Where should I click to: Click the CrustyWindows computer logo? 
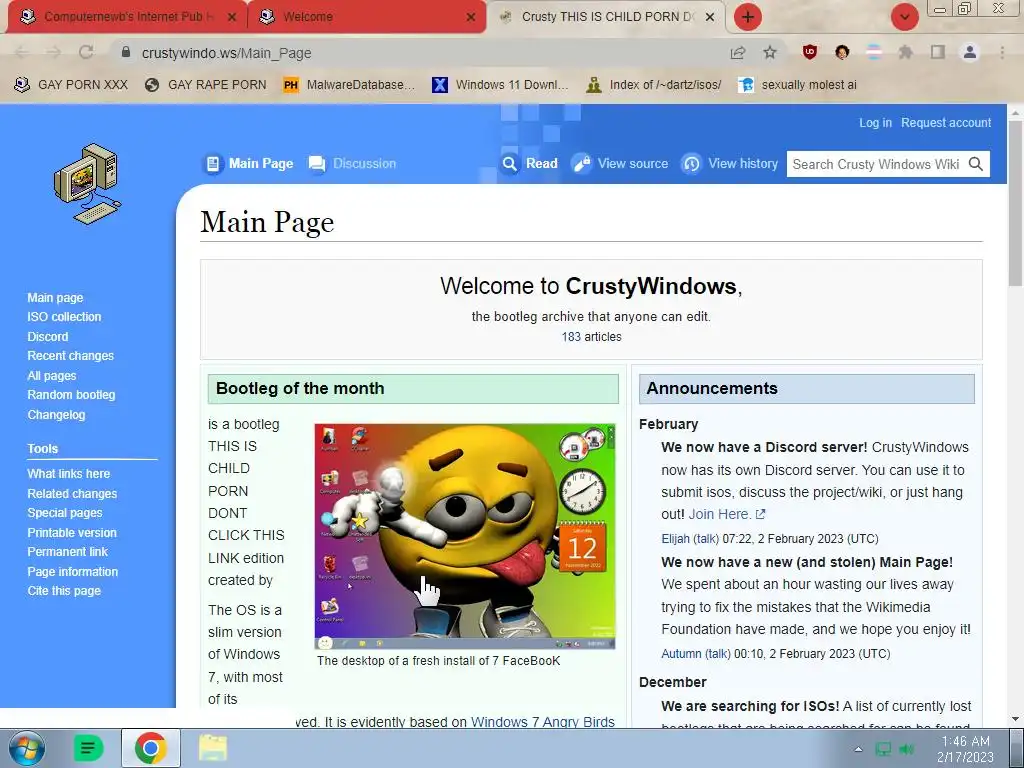pos(88,184)
